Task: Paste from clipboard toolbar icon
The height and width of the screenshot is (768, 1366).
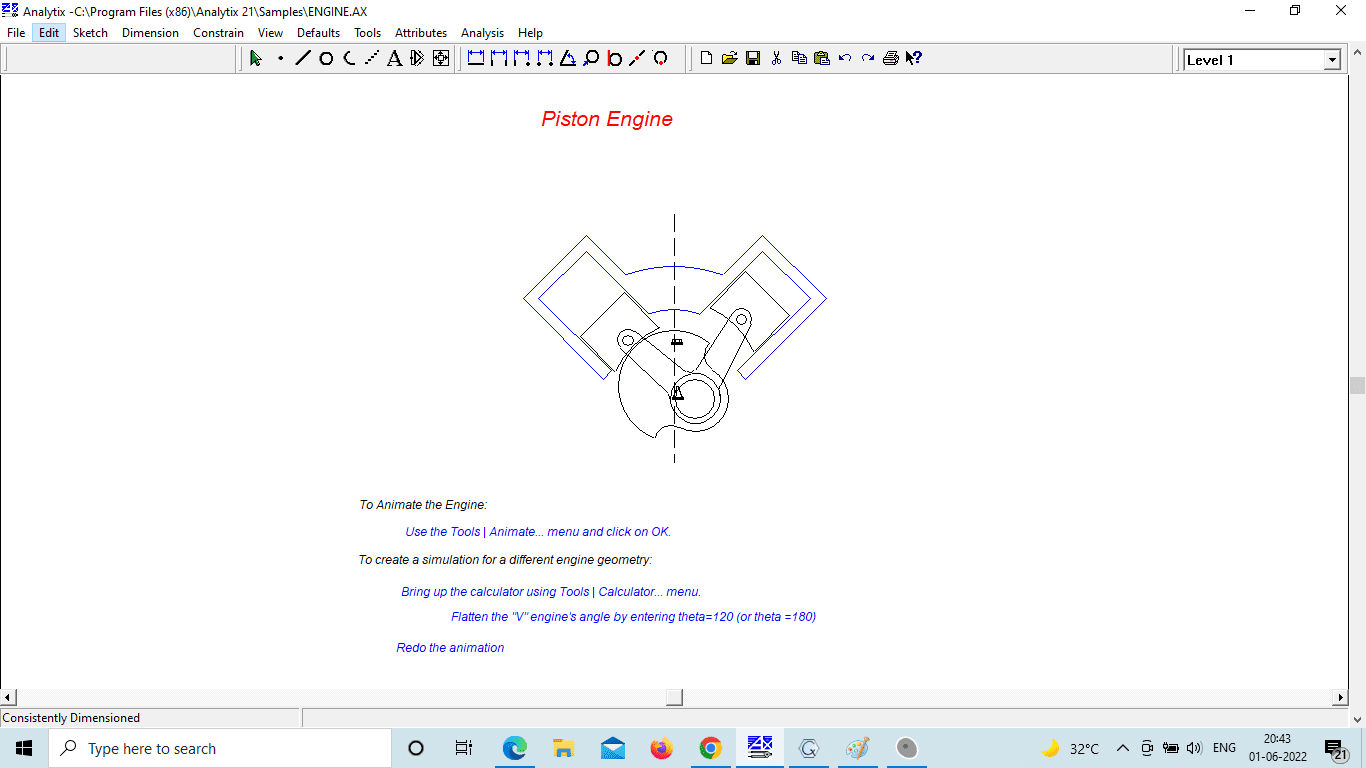Action: [822, 59]
